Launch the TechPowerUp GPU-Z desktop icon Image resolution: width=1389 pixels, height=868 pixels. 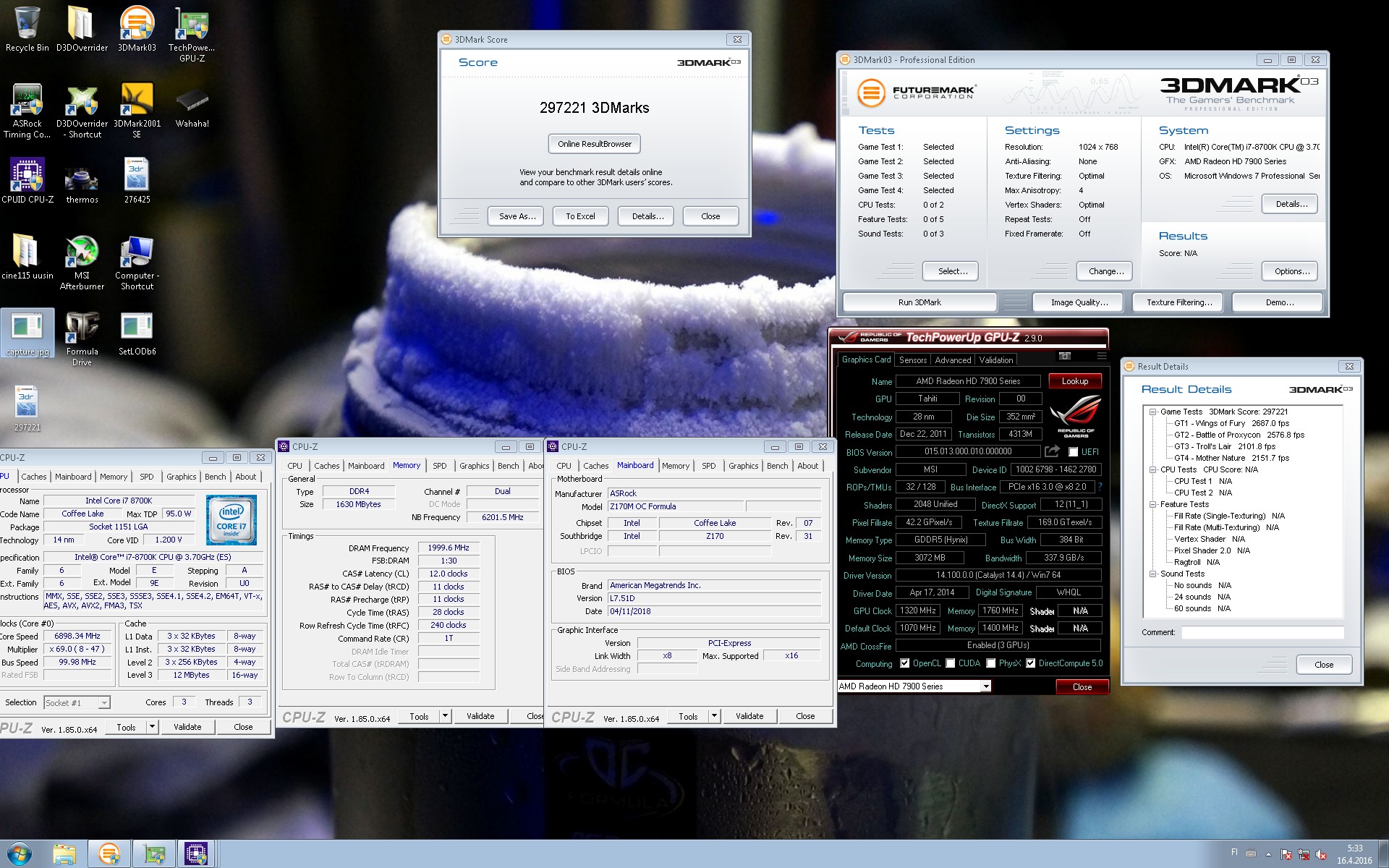pos(192,35)
